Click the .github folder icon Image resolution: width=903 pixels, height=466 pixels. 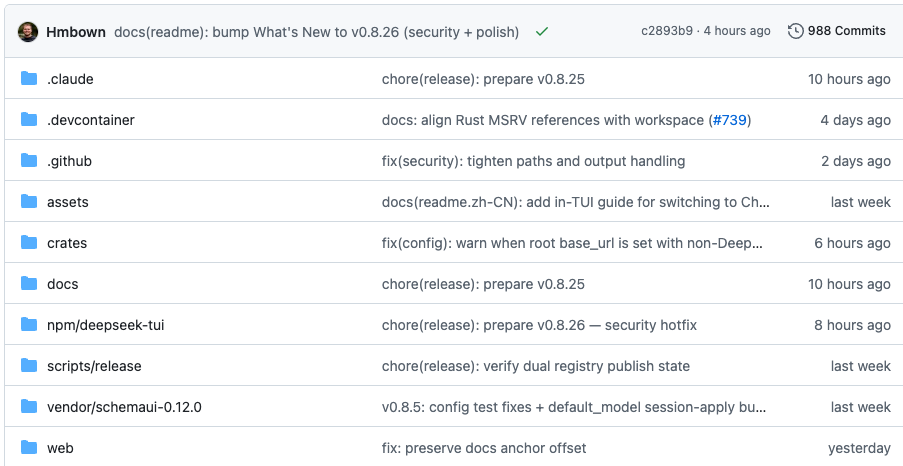(x=29, y=161)
